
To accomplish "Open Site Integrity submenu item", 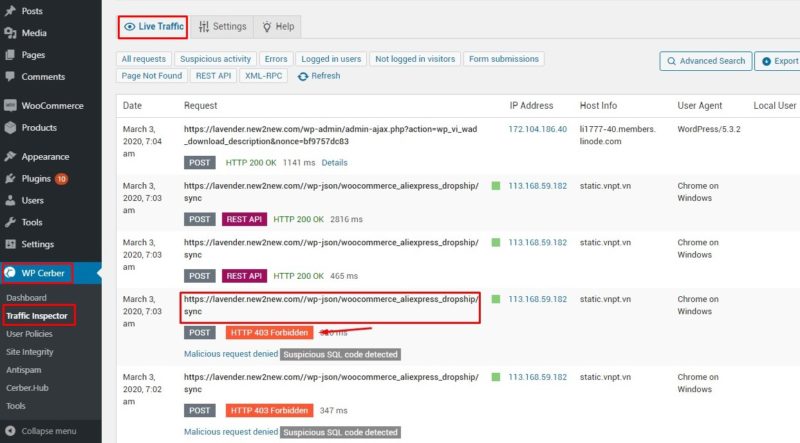I will 30,352.
